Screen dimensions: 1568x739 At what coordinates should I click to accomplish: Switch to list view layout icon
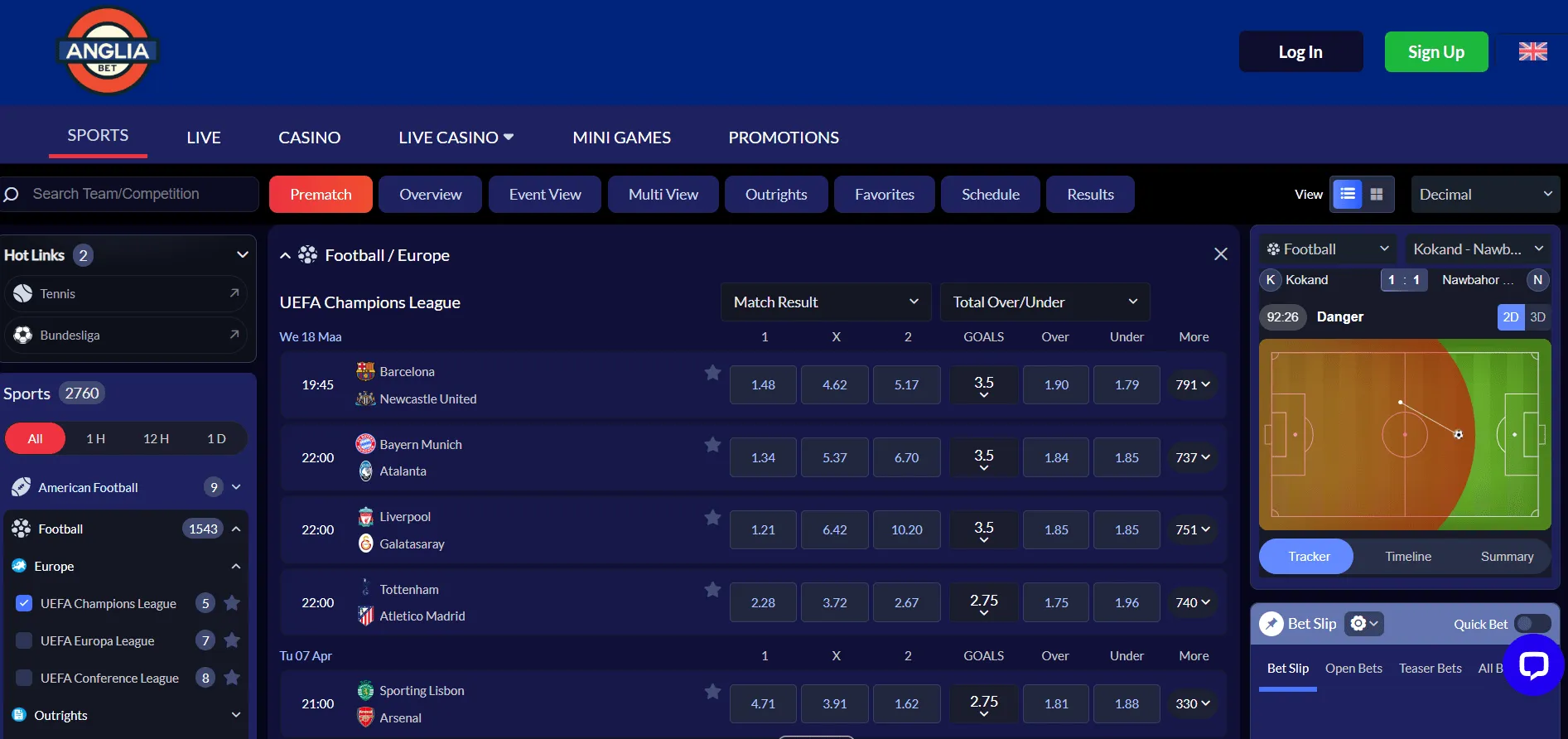point(1348,194)
